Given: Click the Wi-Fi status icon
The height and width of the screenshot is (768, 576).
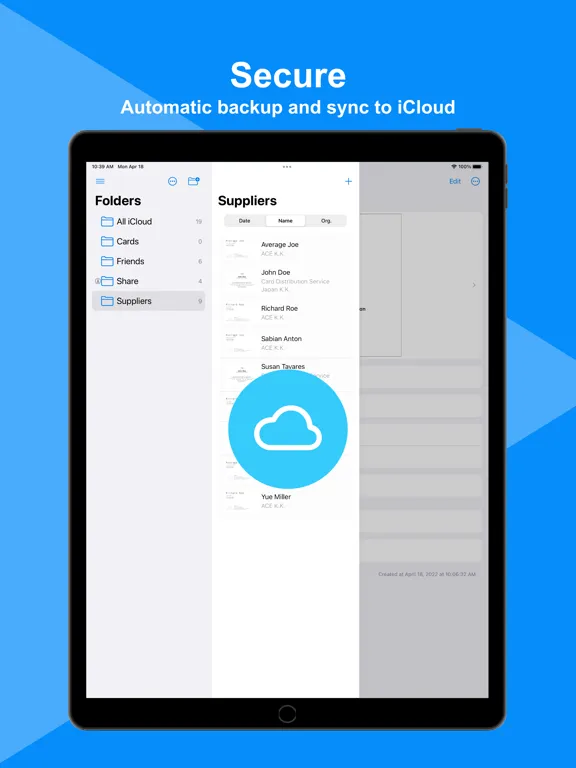Looking at the screenshot, I should [x=454, y=167].
